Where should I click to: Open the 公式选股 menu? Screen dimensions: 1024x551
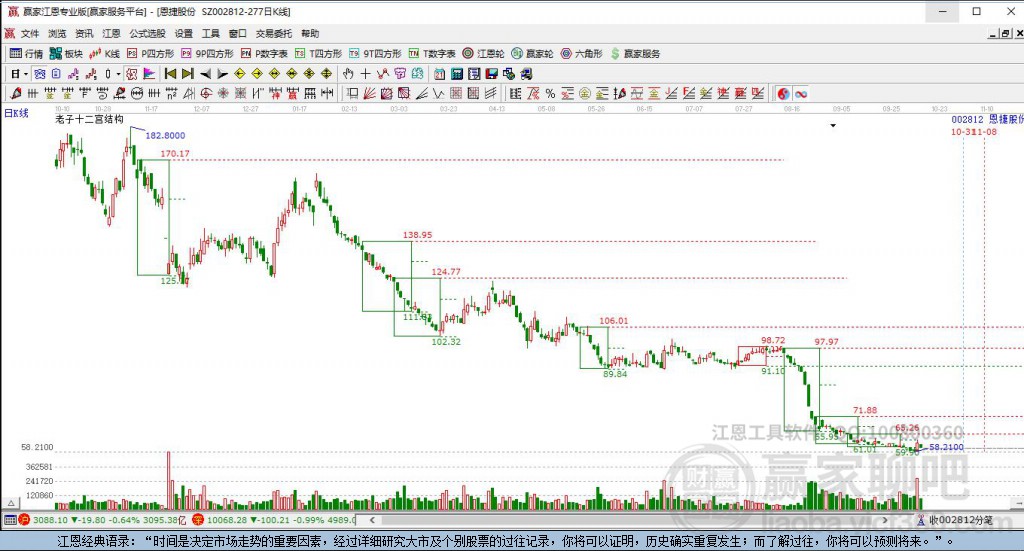[x=147, y=33]
